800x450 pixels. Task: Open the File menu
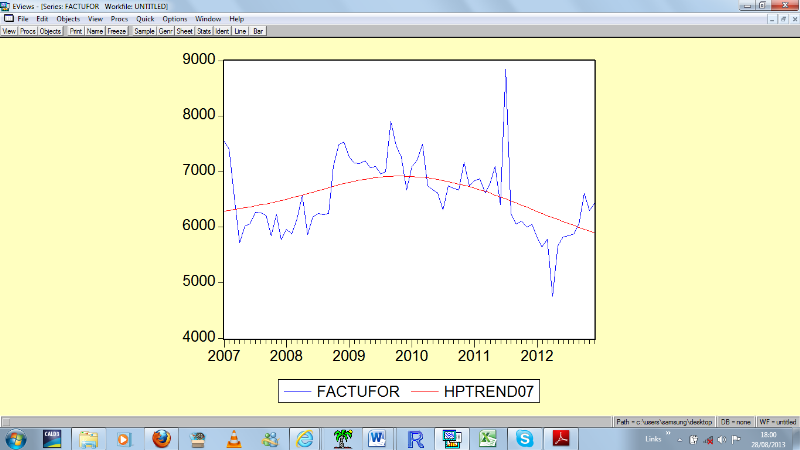(x=23, y=19)
